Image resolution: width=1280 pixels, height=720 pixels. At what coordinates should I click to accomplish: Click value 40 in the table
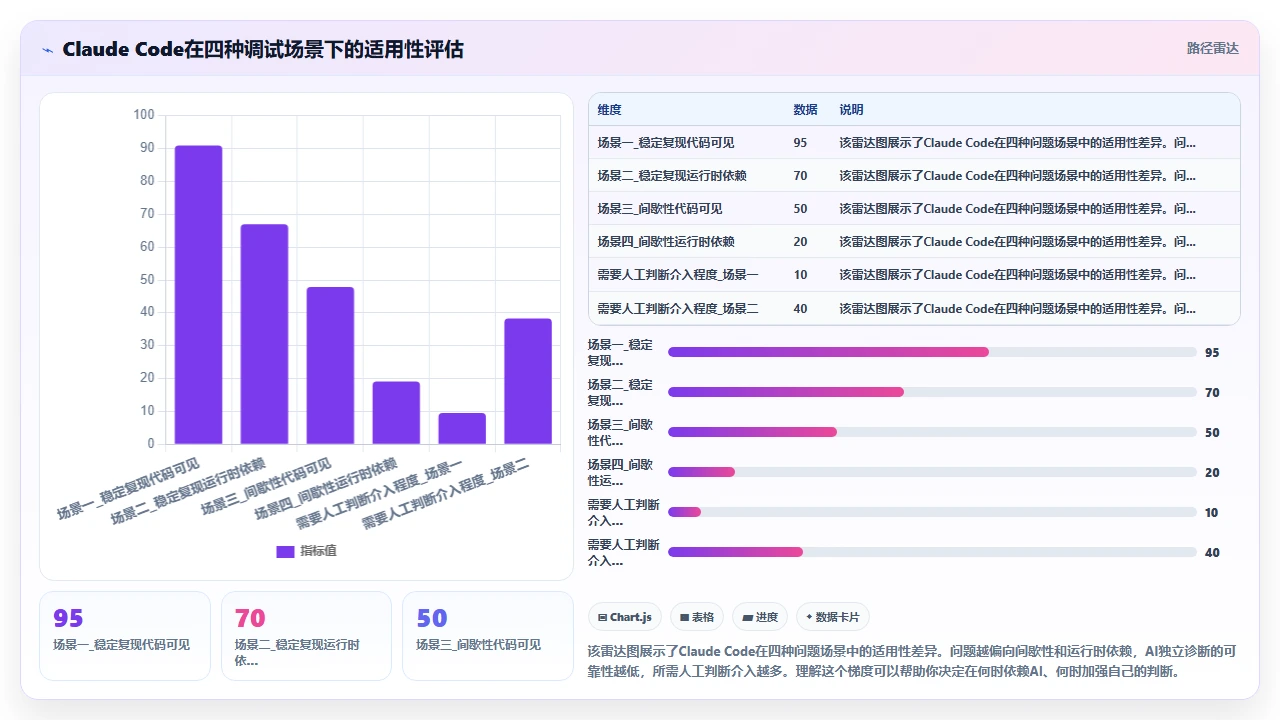click(x=800, y=309)
